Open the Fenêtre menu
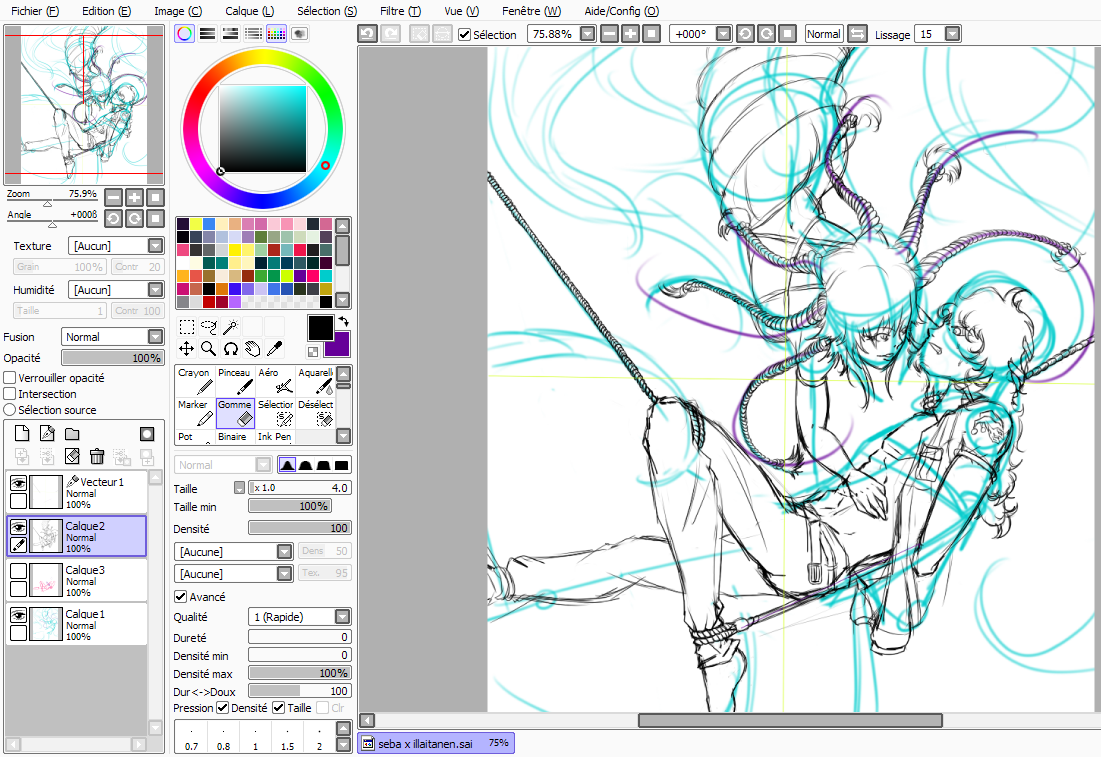This screenshot has width=1101, height=757. coord(532,11)
